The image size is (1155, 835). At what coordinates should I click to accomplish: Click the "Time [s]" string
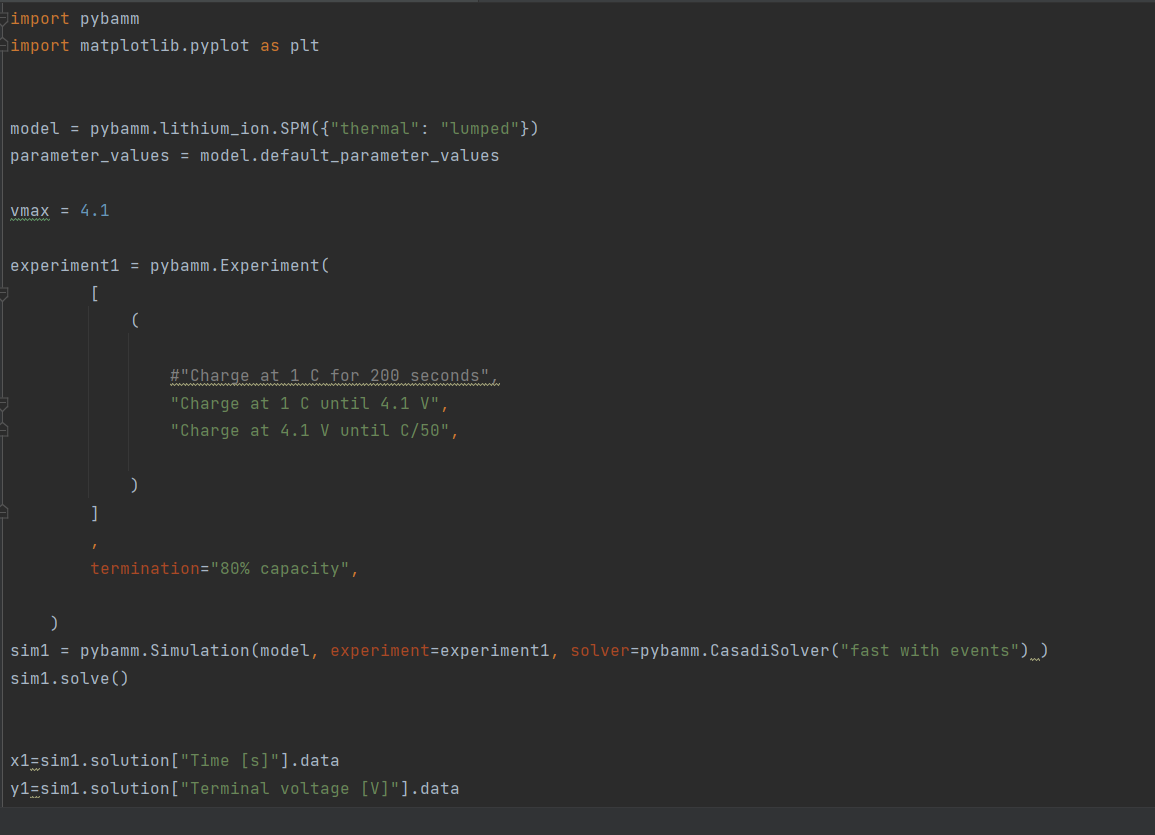230,761
